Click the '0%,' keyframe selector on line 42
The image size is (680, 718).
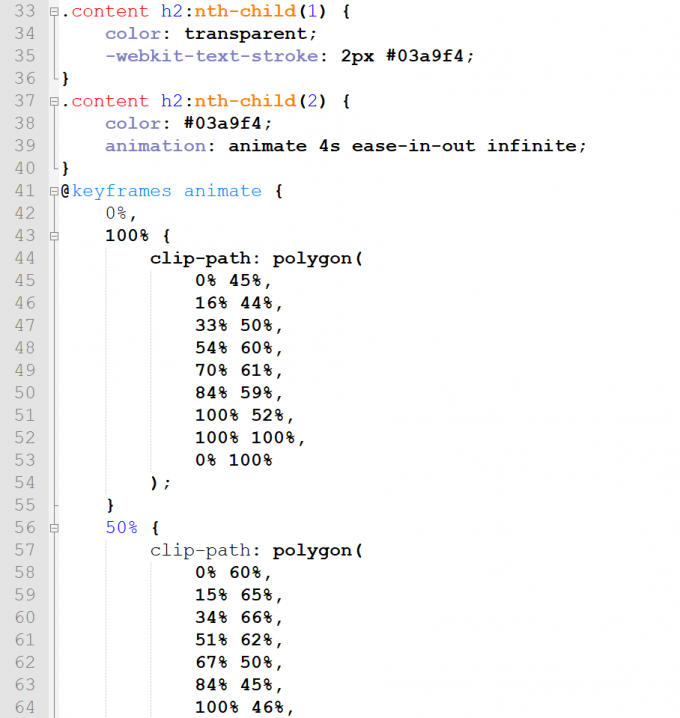[x=121, y=213]
